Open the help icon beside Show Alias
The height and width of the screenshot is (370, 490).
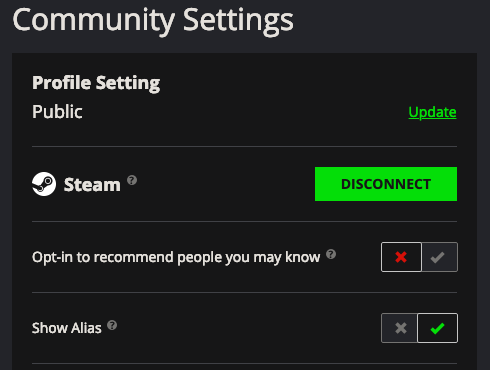click(112, 325)
